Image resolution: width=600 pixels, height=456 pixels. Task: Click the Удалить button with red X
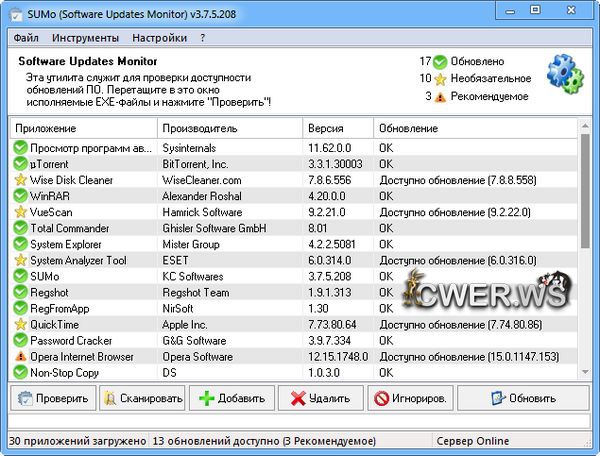point(320,398)
